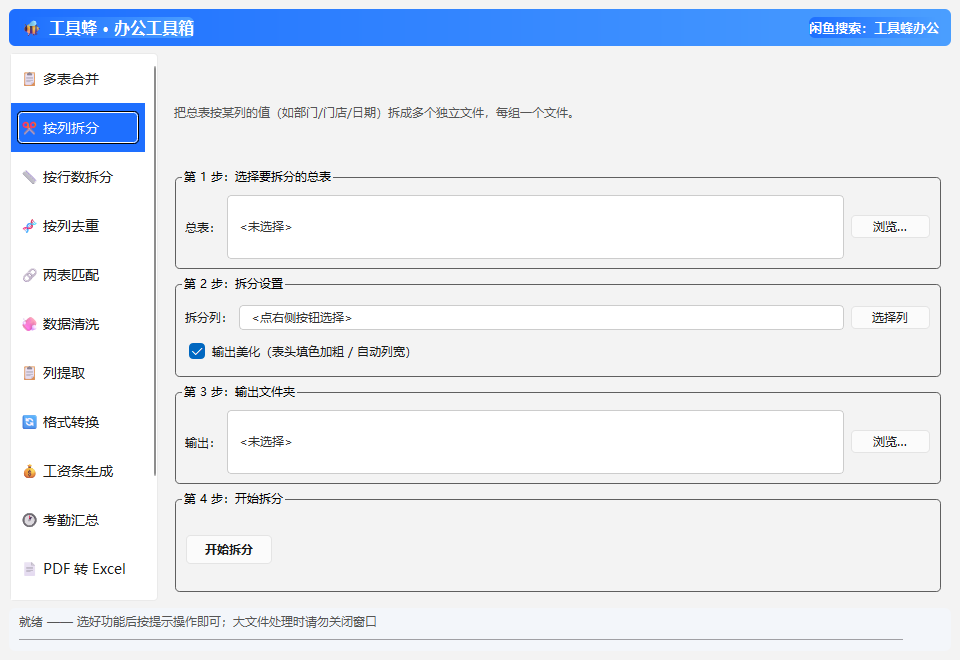The height and width of the screenshot is (660, 960).
Task: Open the 按列去重 tool
Action: pos(78,226)
